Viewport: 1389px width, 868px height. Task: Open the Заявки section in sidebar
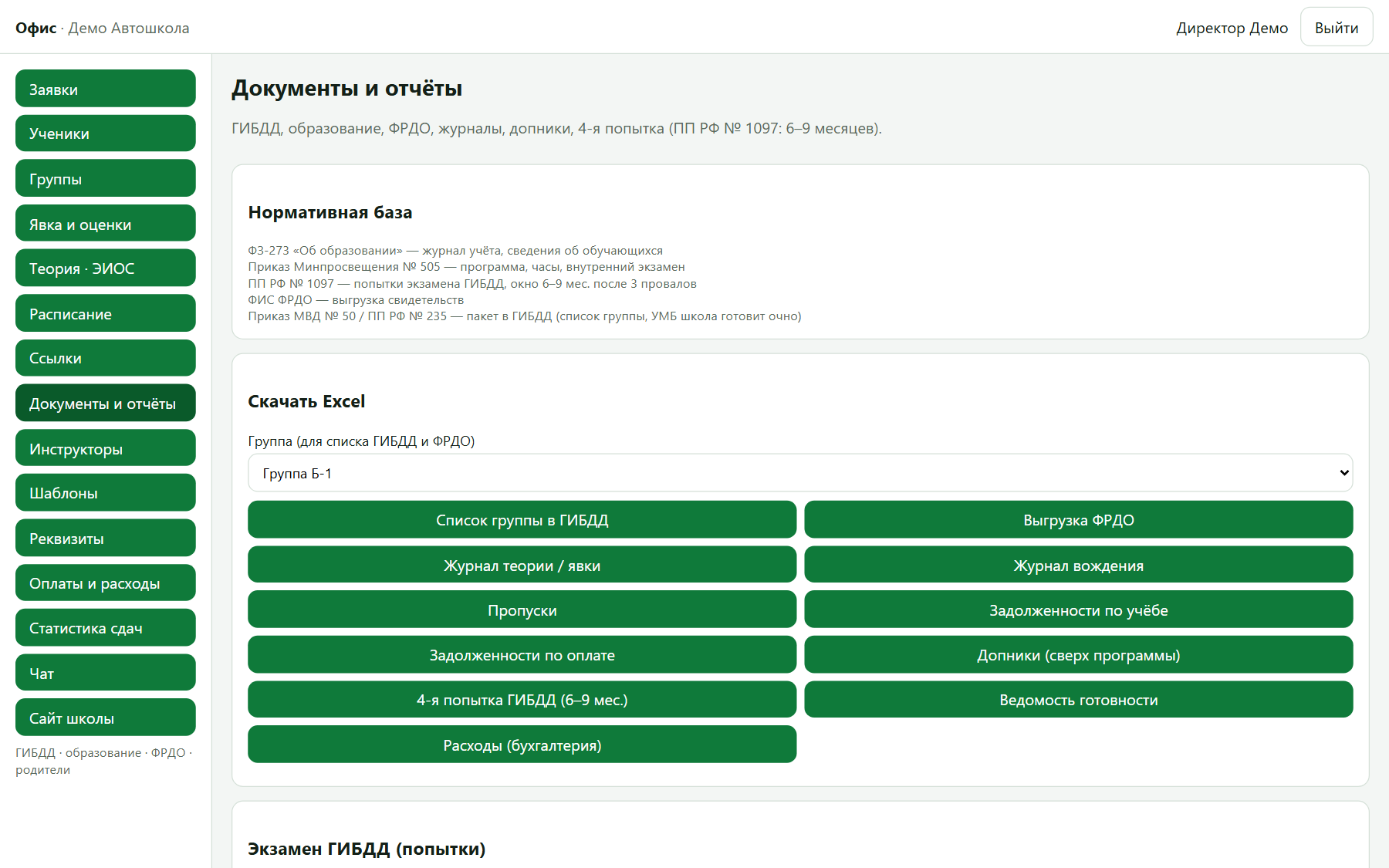[x=105, y=89]
